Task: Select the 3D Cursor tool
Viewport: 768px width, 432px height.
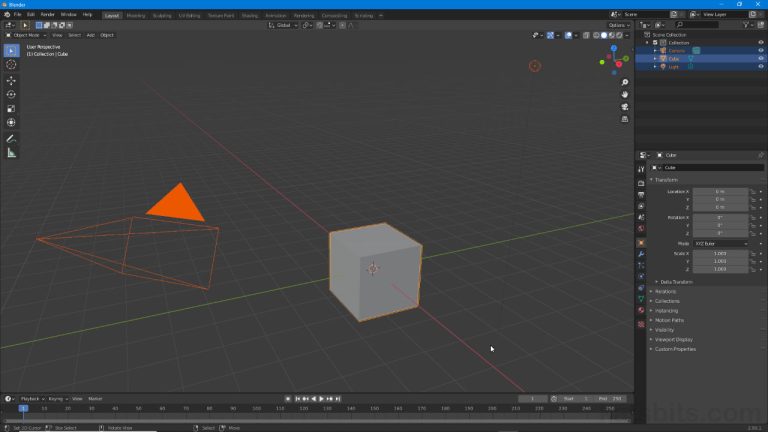Action: pos(11,65)
